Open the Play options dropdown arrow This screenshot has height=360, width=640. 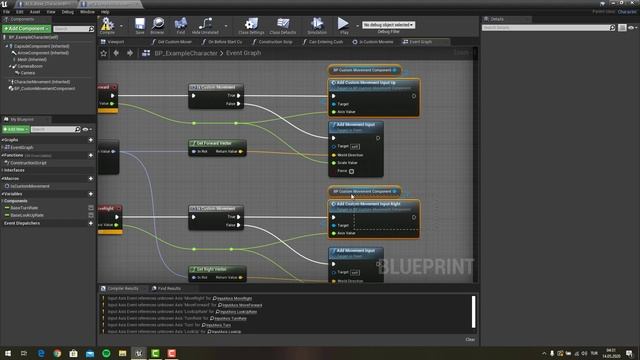click(357, 26)
